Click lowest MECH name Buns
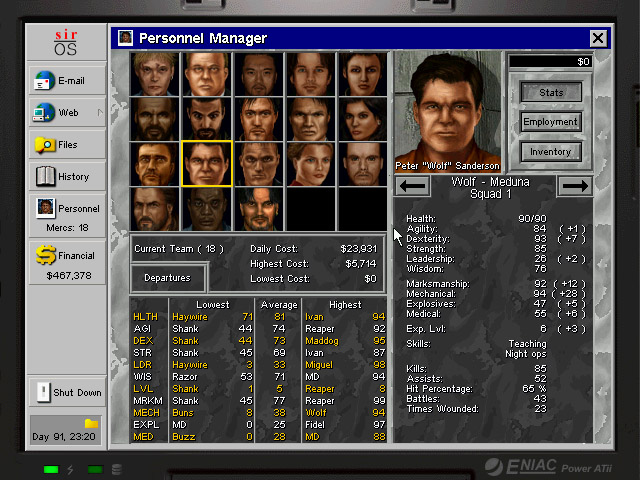This screenshot has height=480, width=640. 182,413
